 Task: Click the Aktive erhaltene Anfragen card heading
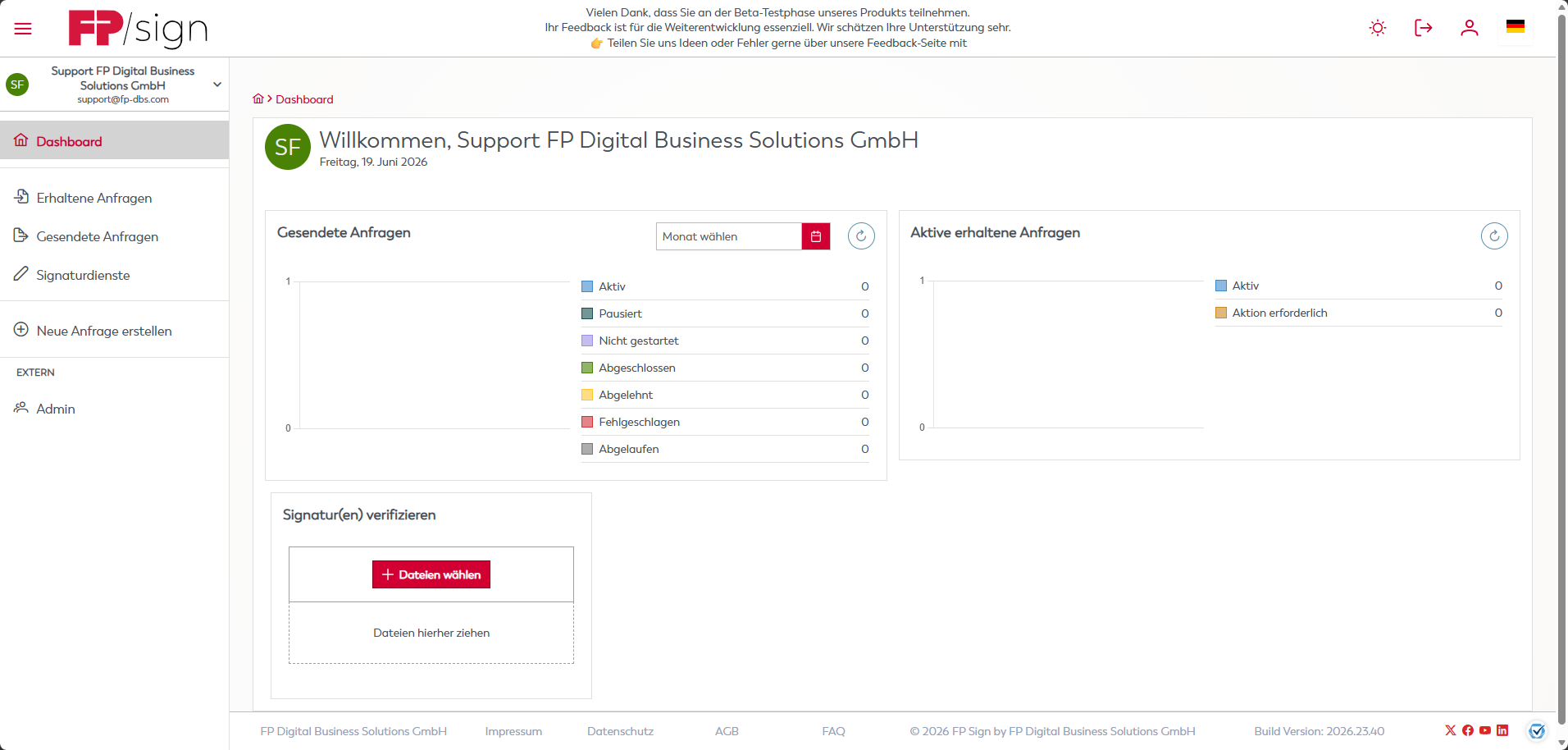(995, 232)
